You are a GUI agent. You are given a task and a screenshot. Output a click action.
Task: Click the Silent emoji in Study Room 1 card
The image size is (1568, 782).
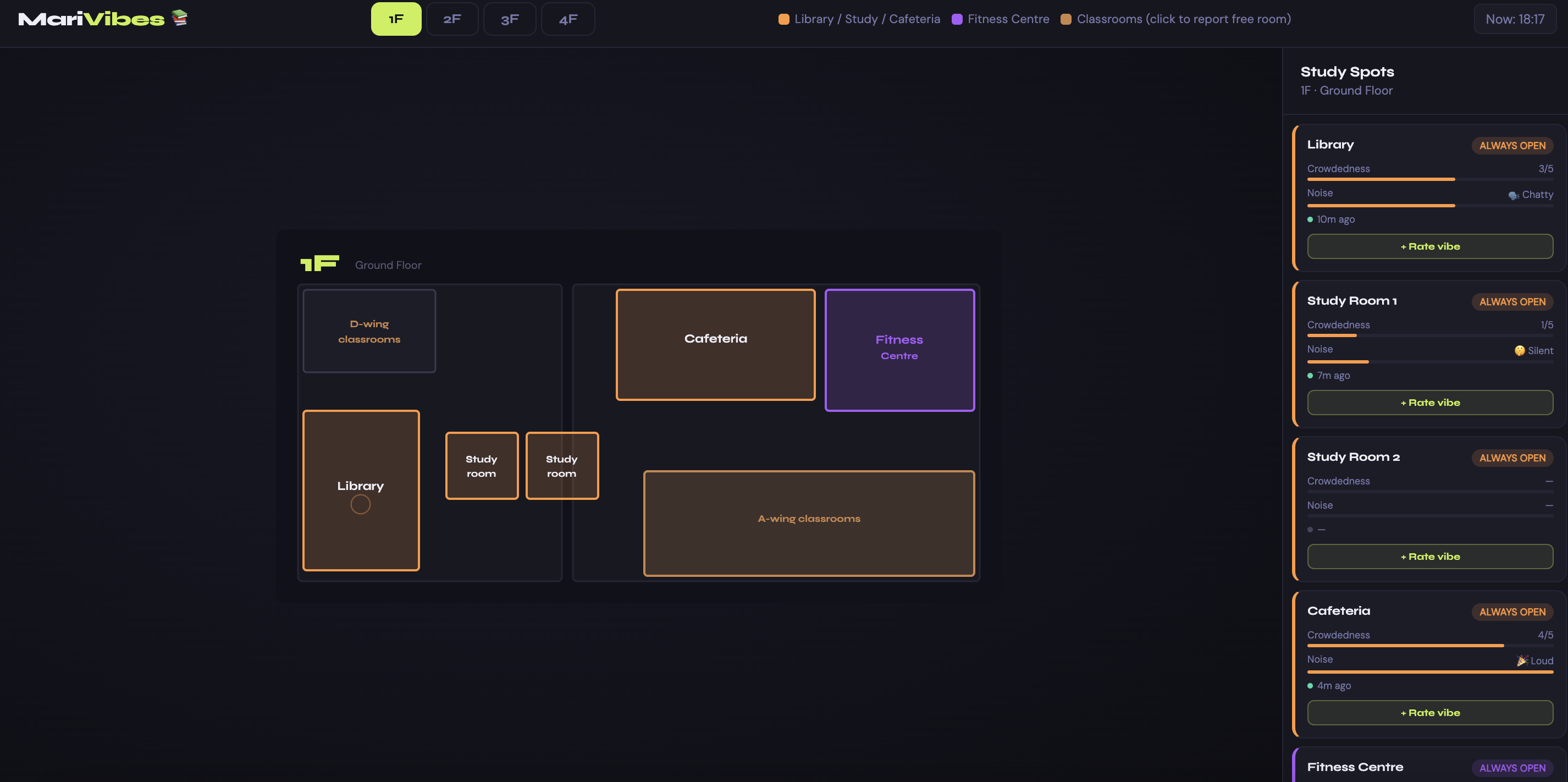(1519, 351)
